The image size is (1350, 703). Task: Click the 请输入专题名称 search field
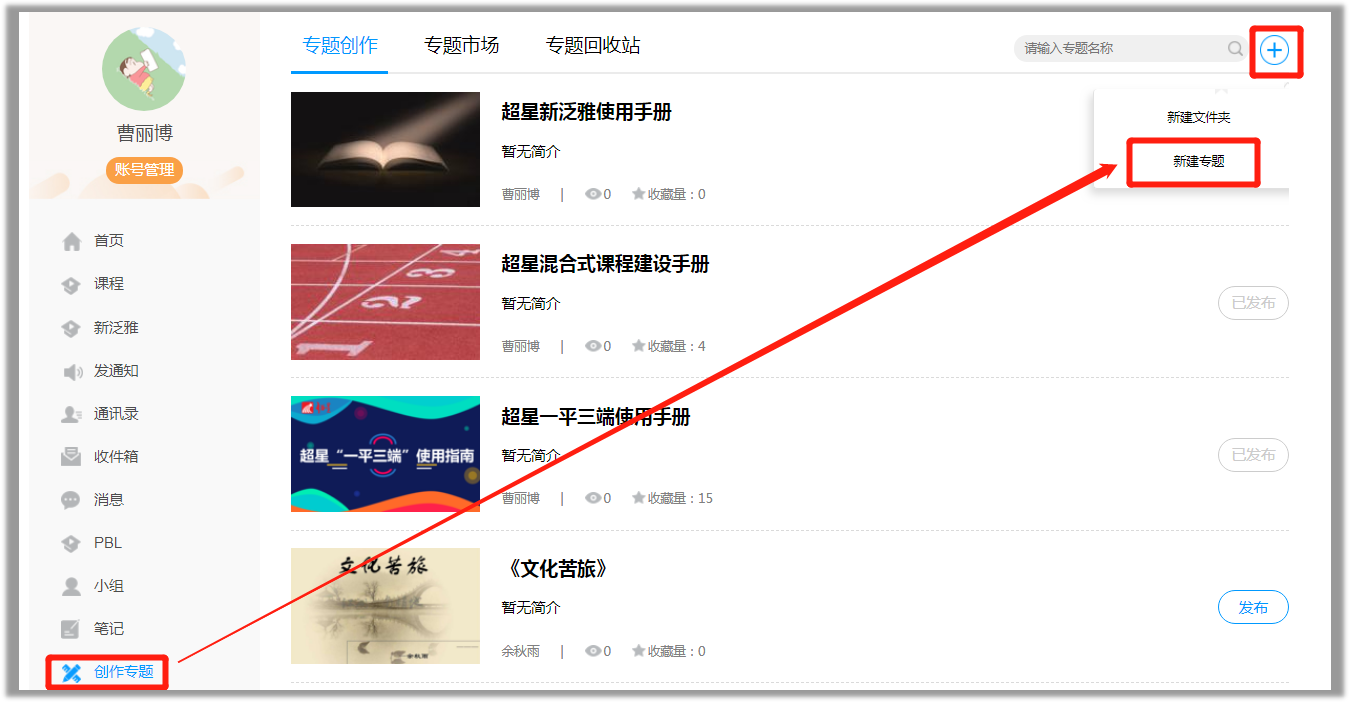pyautogui.click(x=1120, y=48)
